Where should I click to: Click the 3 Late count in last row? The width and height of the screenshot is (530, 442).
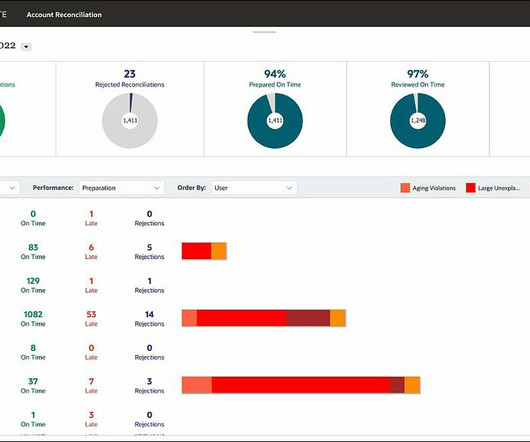pyautogui.click(x=91, y=415)
